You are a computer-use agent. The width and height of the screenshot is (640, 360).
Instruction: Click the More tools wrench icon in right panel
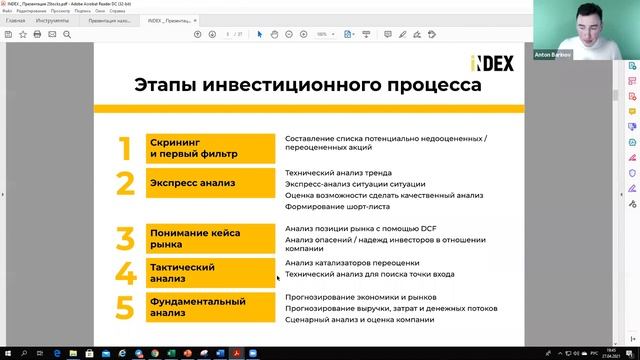tap(632, 204)
